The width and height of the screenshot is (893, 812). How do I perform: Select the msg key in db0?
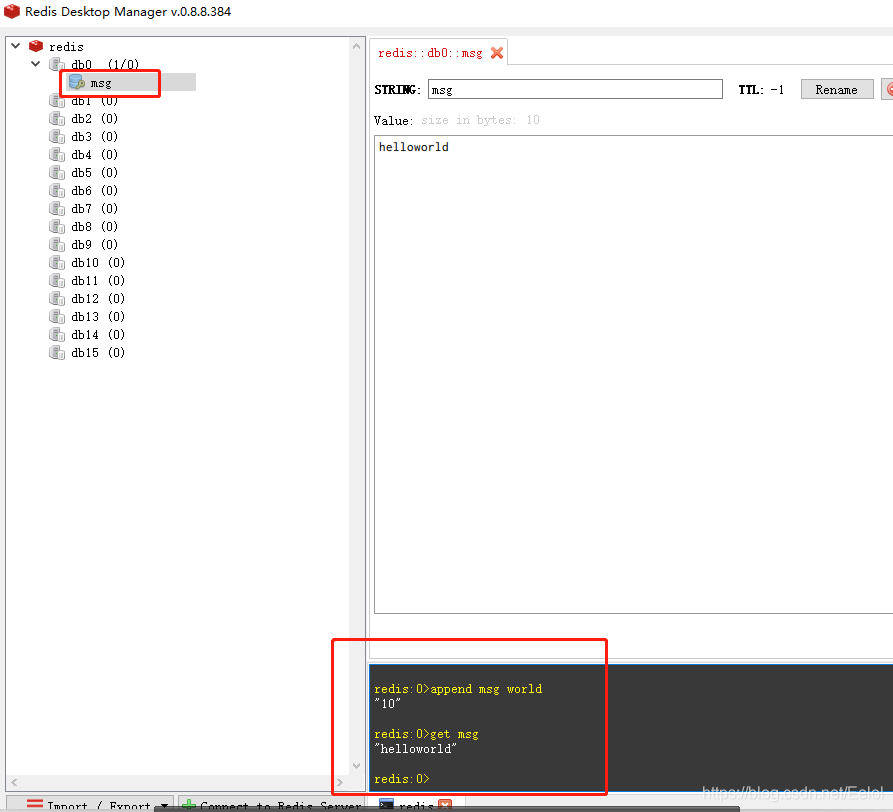pyautogui.click(x=101, y=83)
